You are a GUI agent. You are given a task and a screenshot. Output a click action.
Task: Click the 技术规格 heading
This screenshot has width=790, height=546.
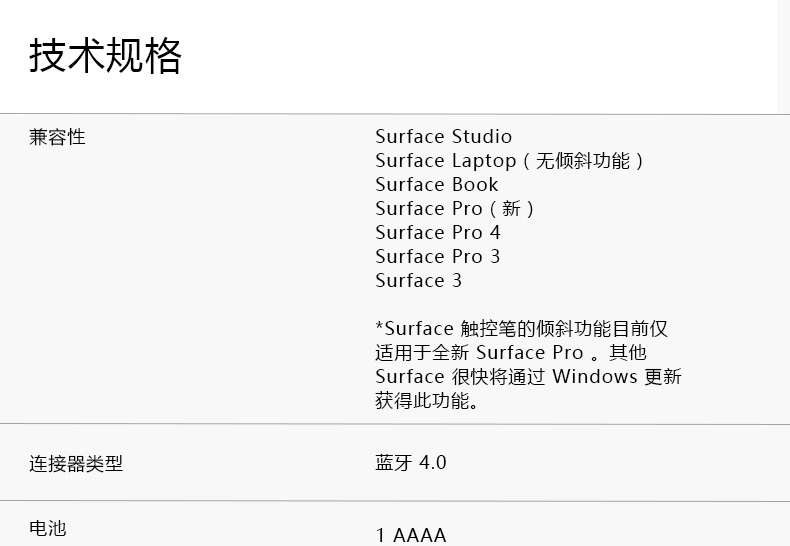pos(106,56)
